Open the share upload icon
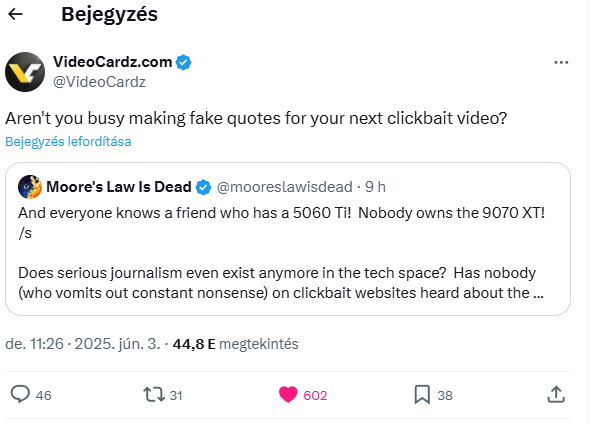Screen dimensions: 592x423 (556, 394)
